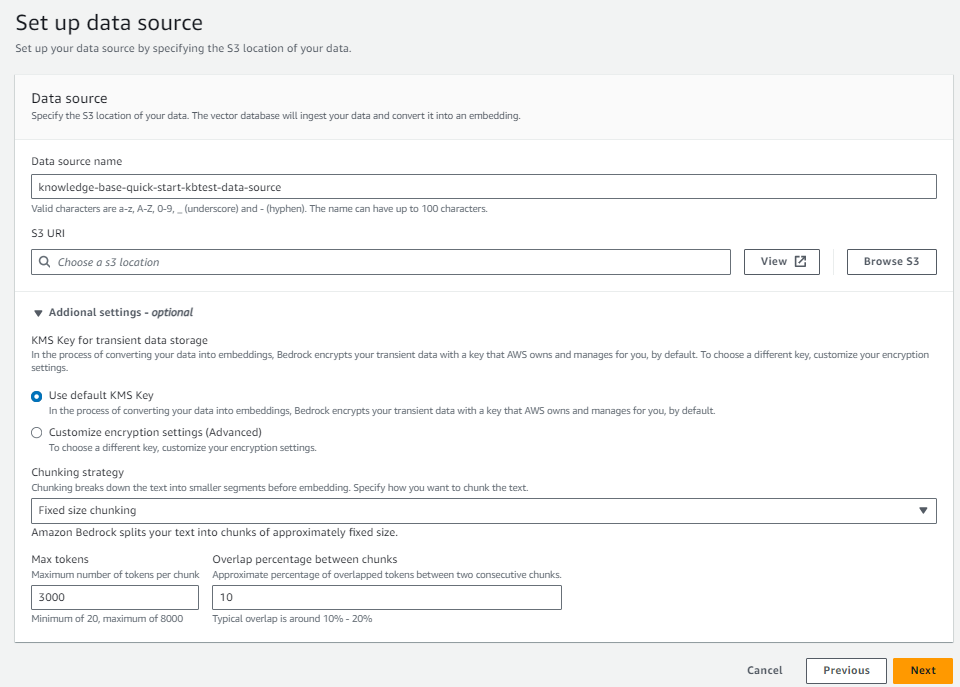This screenshot has height=687, width=960.
Task: Click the Max tokens field showing 3000
Action: pyautogui.click(x=114, y=597)
